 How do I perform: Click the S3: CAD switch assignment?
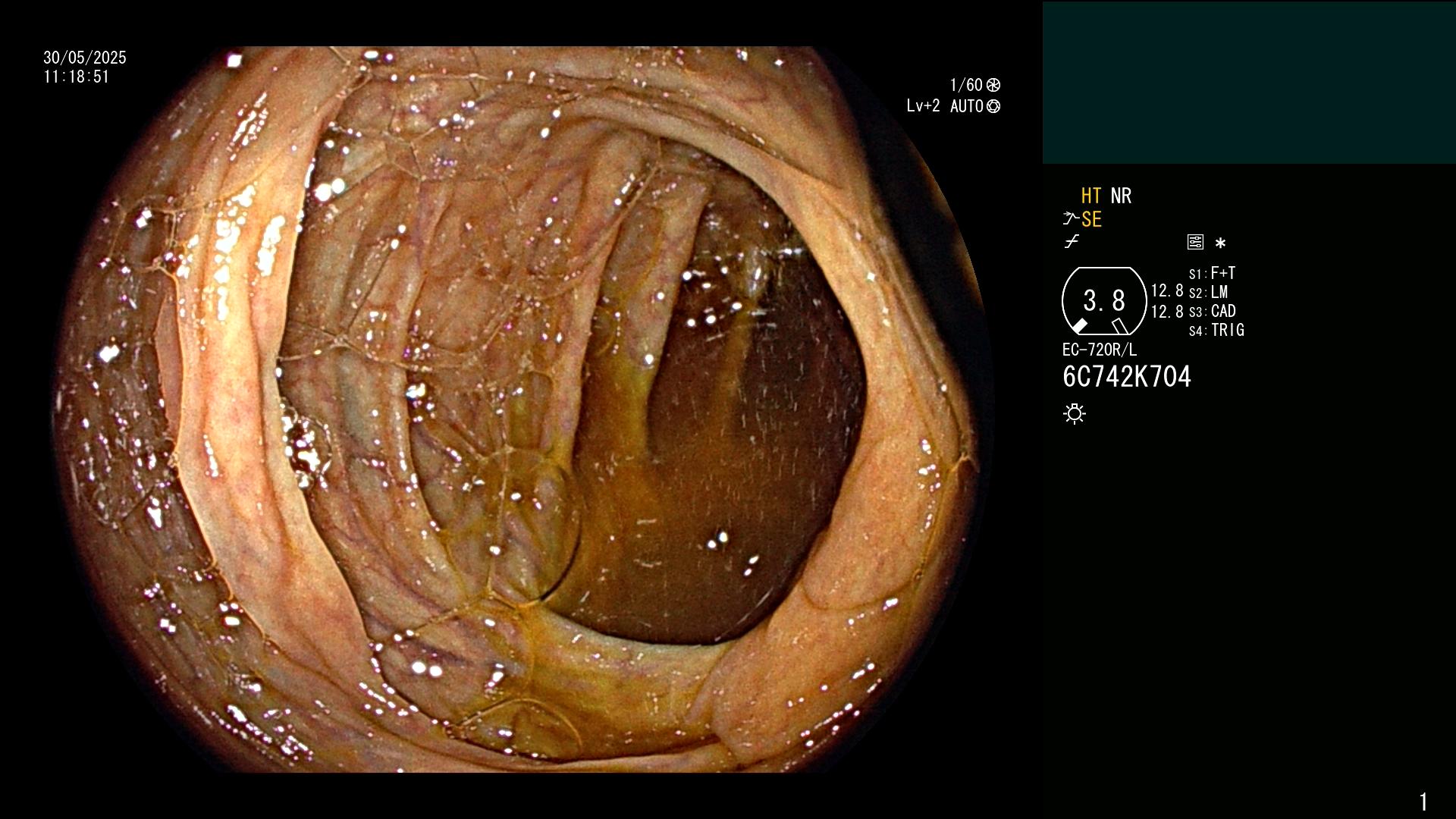pyautogui.click(x=1212, y=311)
